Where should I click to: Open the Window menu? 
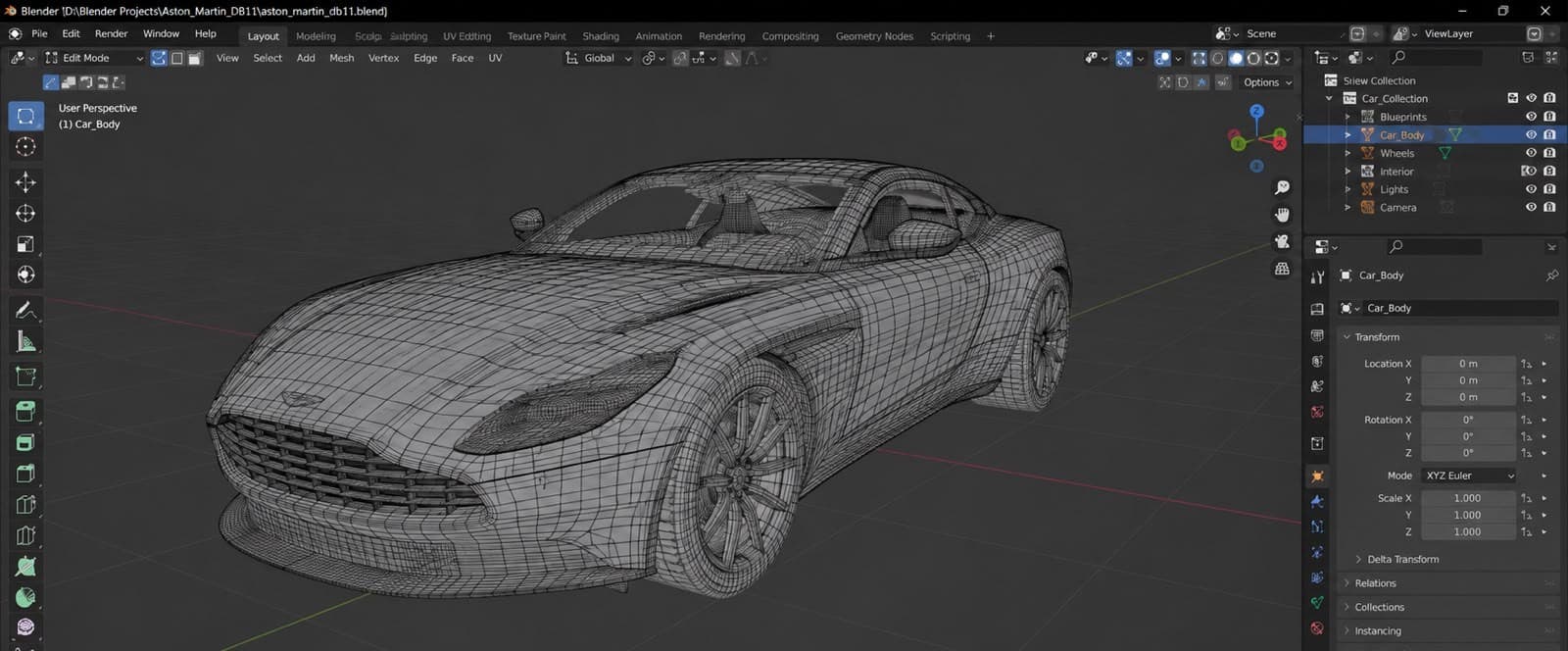click(x=161, y=33)
